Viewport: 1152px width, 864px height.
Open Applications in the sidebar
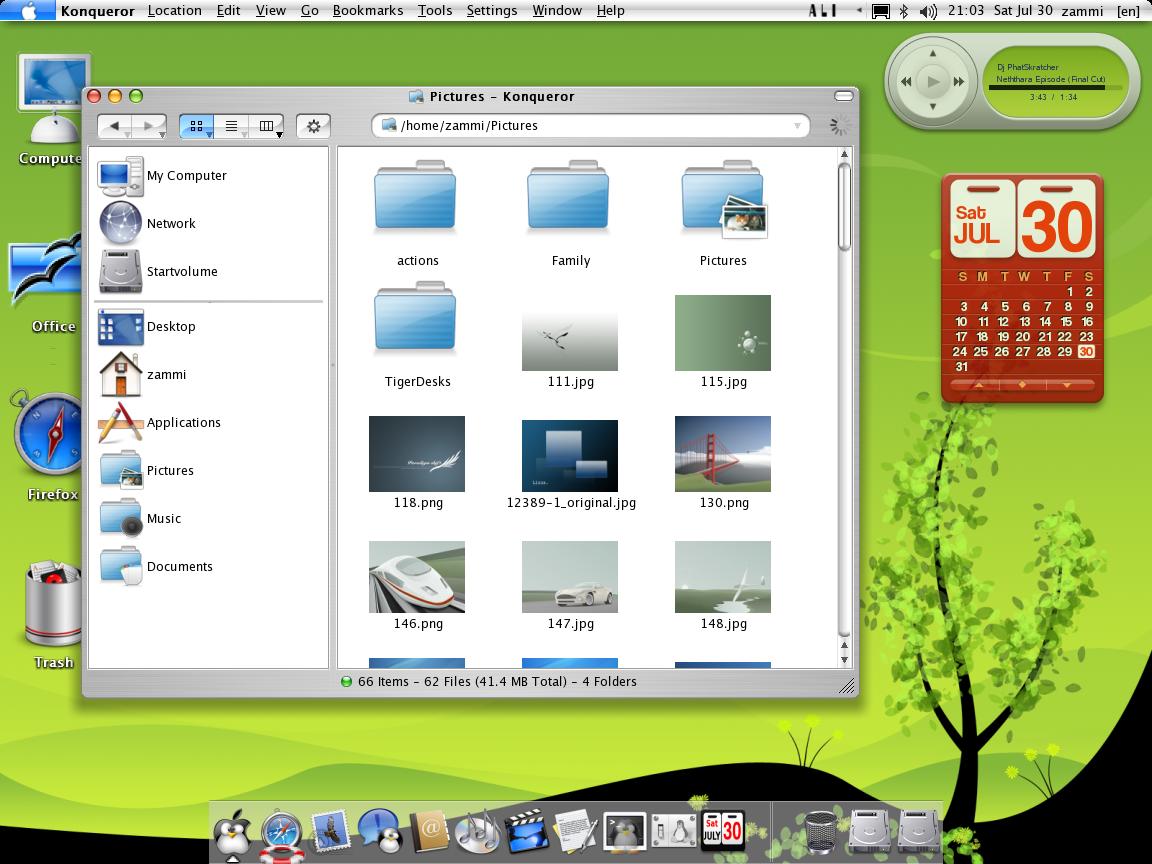pos(159,422)
